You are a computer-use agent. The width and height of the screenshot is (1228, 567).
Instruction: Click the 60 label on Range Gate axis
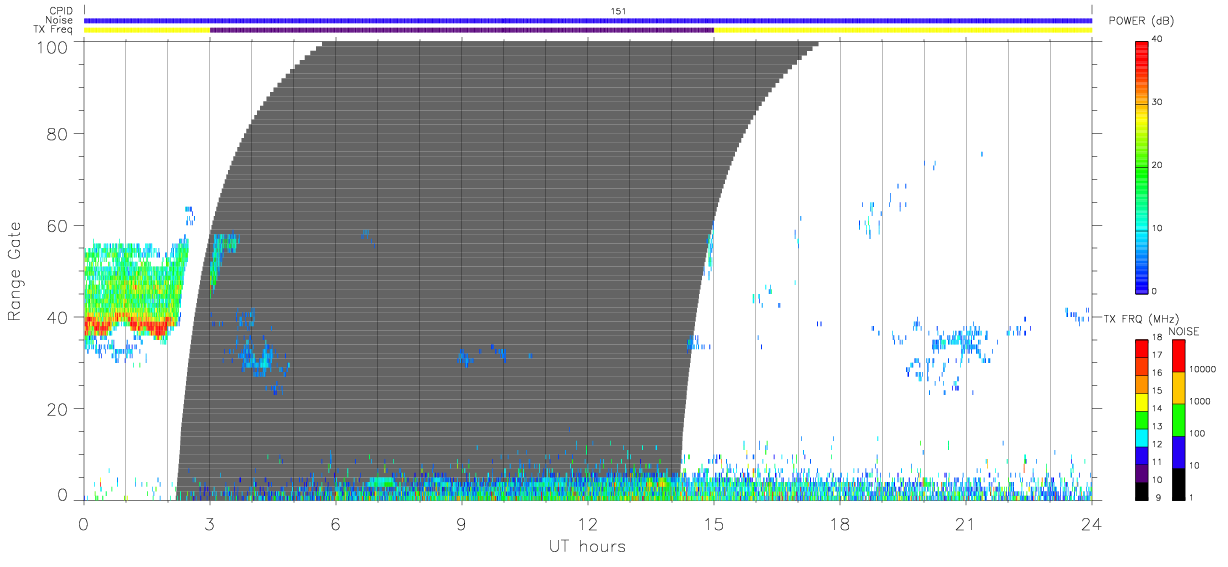click(x=57, y=226)
